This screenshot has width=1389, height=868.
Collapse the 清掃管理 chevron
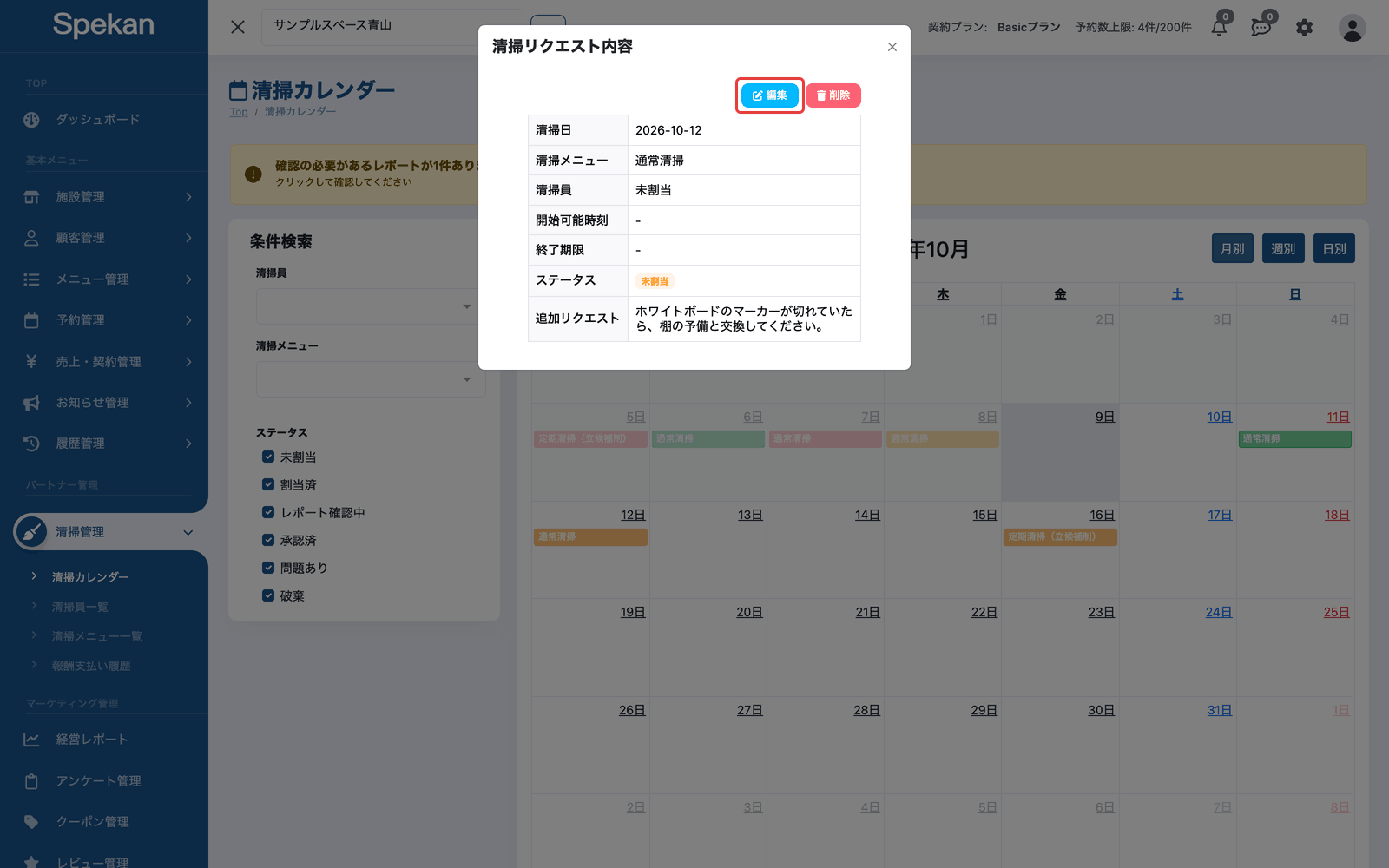188,532
